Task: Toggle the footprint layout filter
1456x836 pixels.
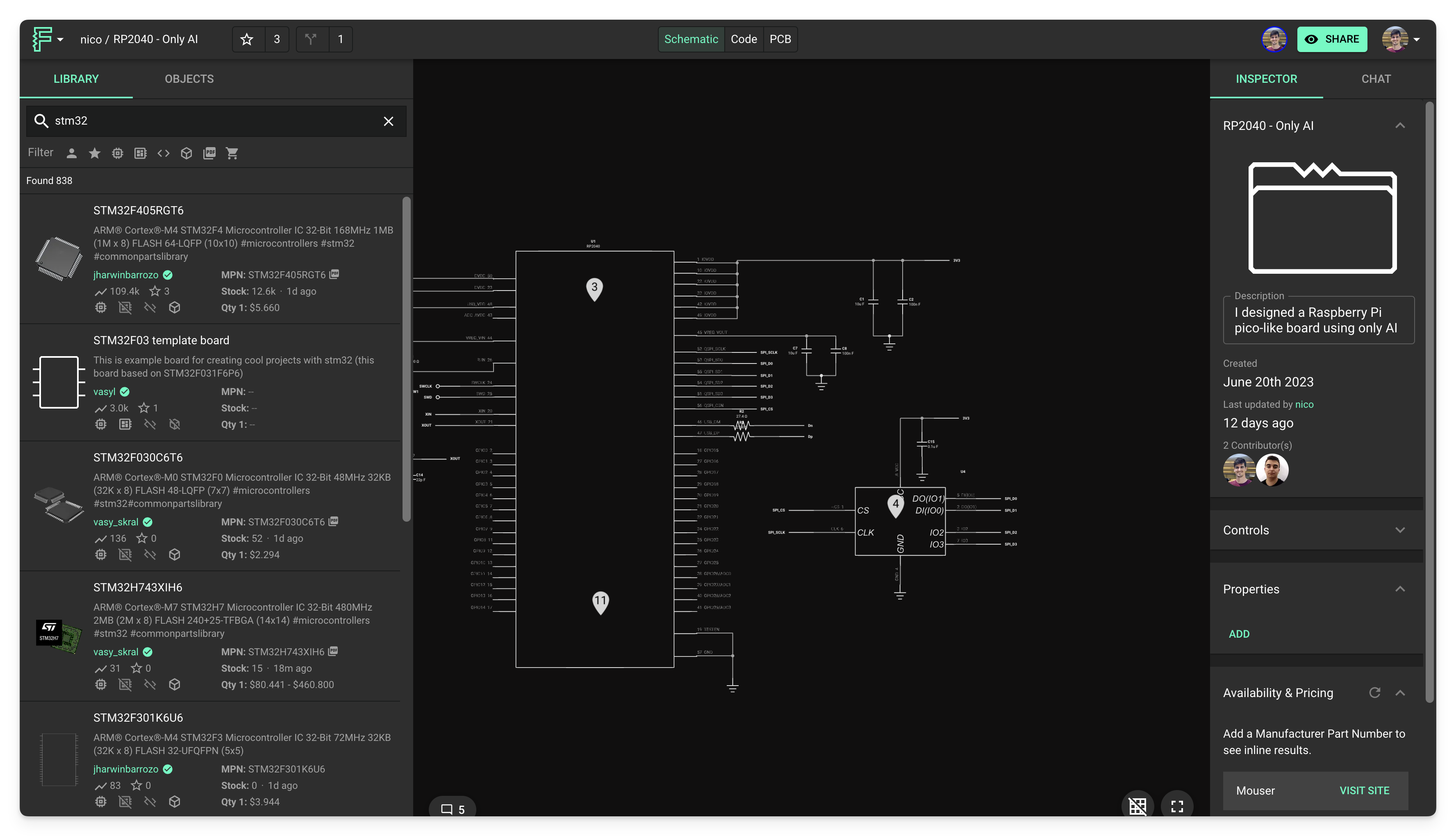Action: tap(140, 153)
